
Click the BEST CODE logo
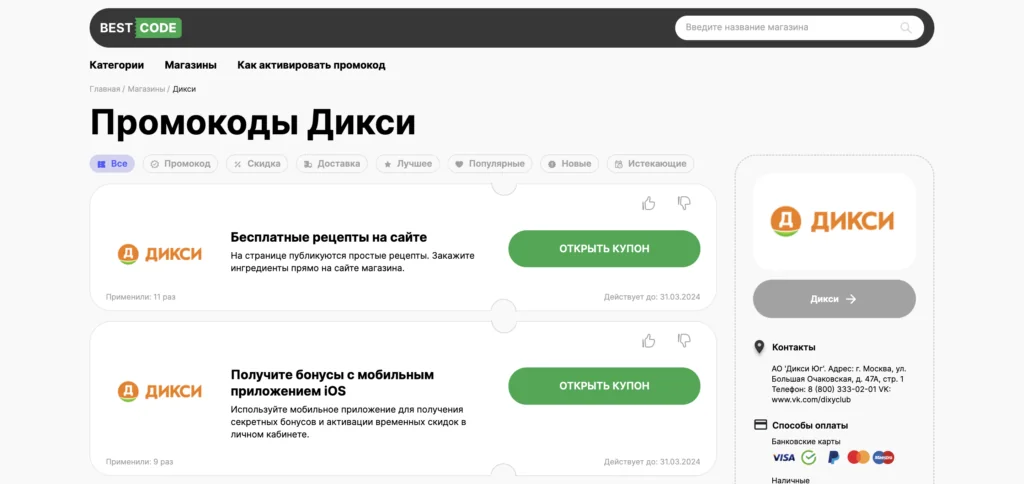[140, 27]
